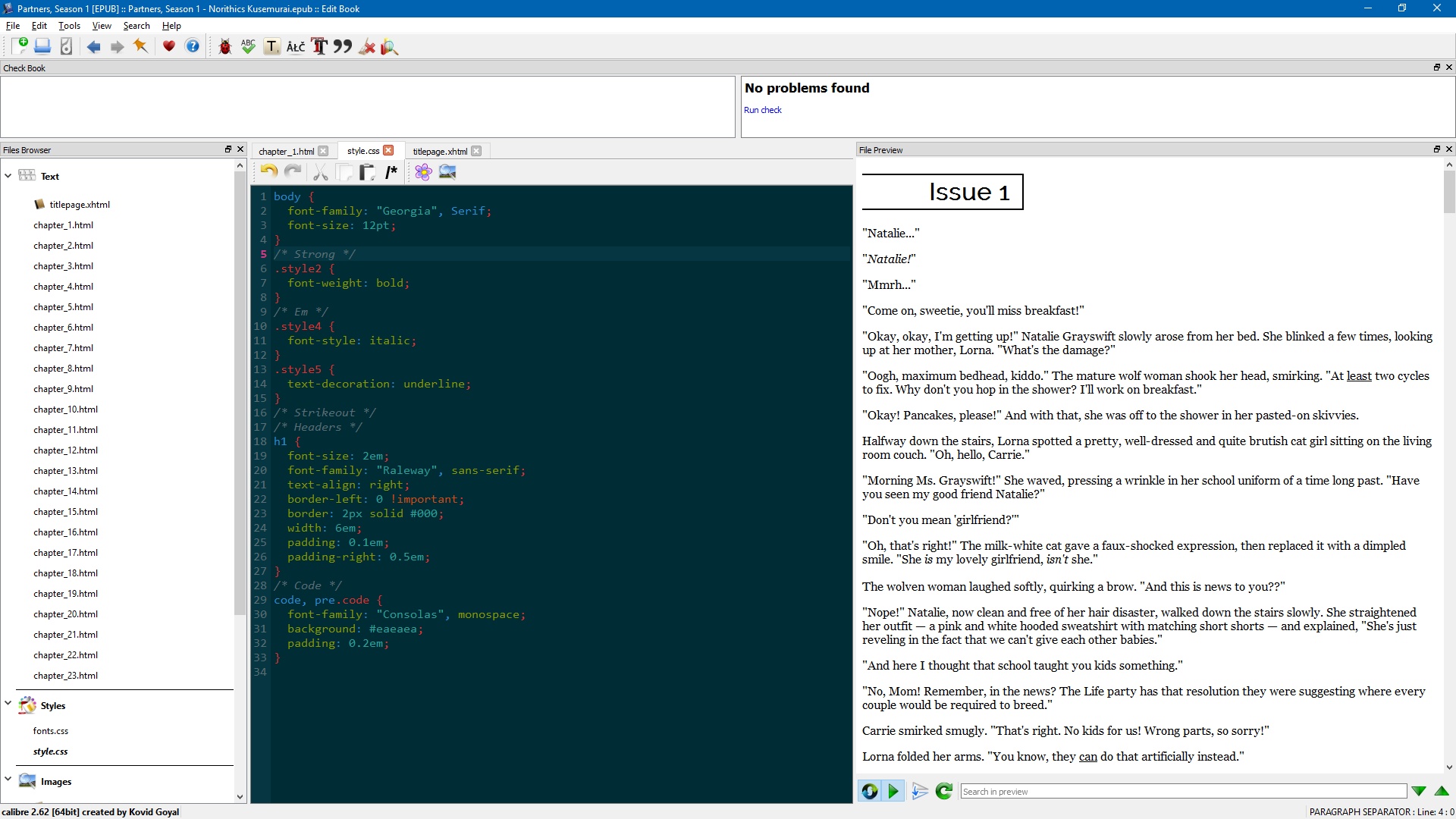Open the Tools menu

tap(69, 26)
